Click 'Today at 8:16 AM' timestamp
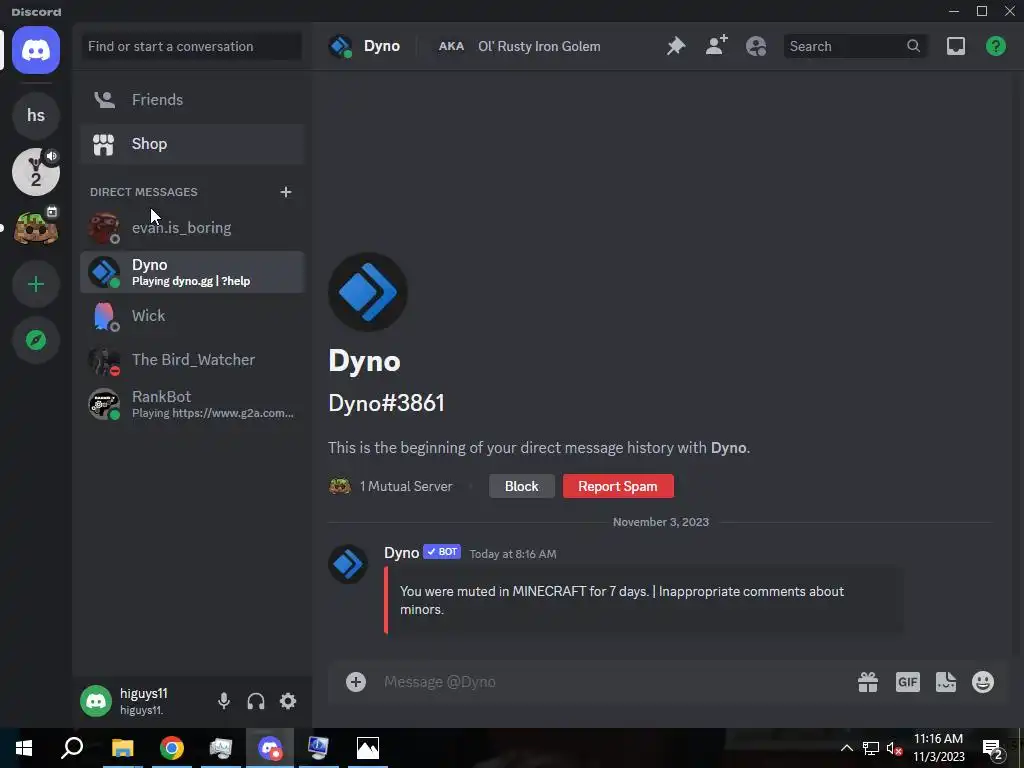Screen dimensions: 1024x768 513,554
